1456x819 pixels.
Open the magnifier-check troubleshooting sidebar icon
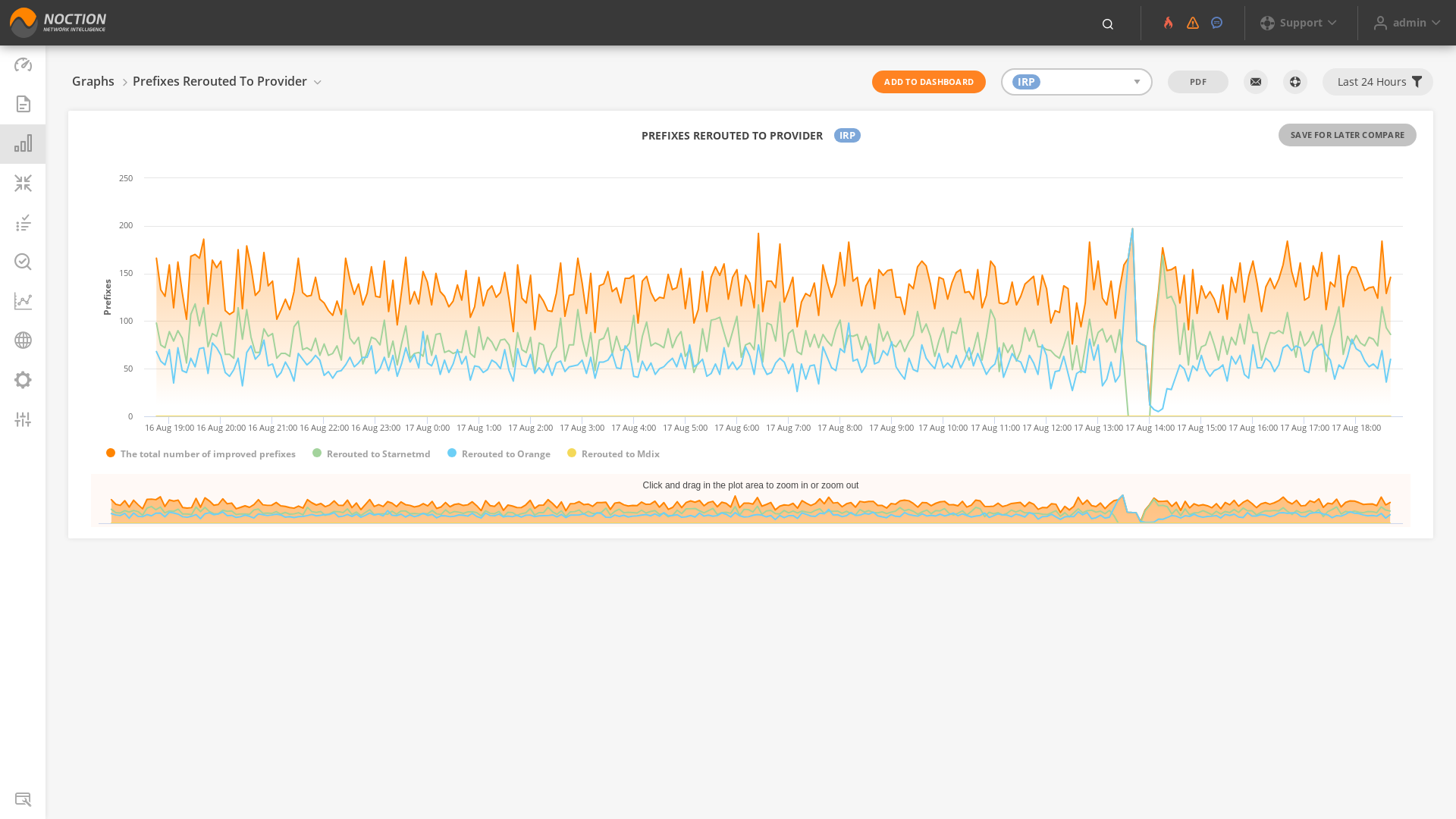point(23,262)
